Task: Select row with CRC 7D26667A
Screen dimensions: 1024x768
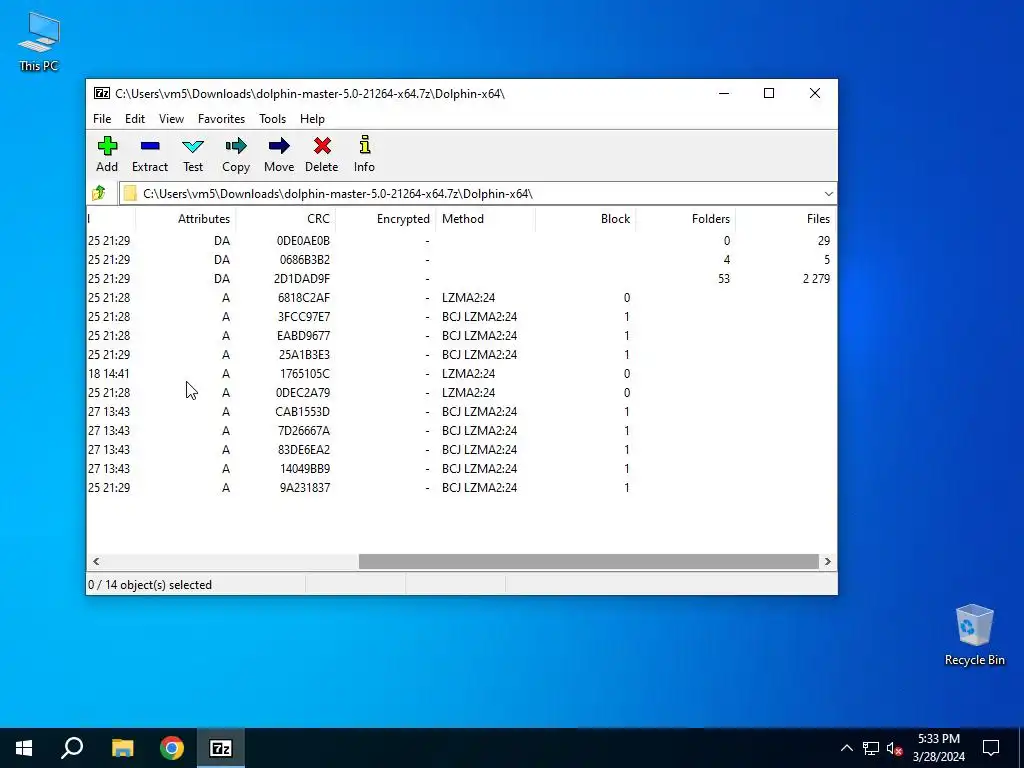Action: [x=461, y=430]
